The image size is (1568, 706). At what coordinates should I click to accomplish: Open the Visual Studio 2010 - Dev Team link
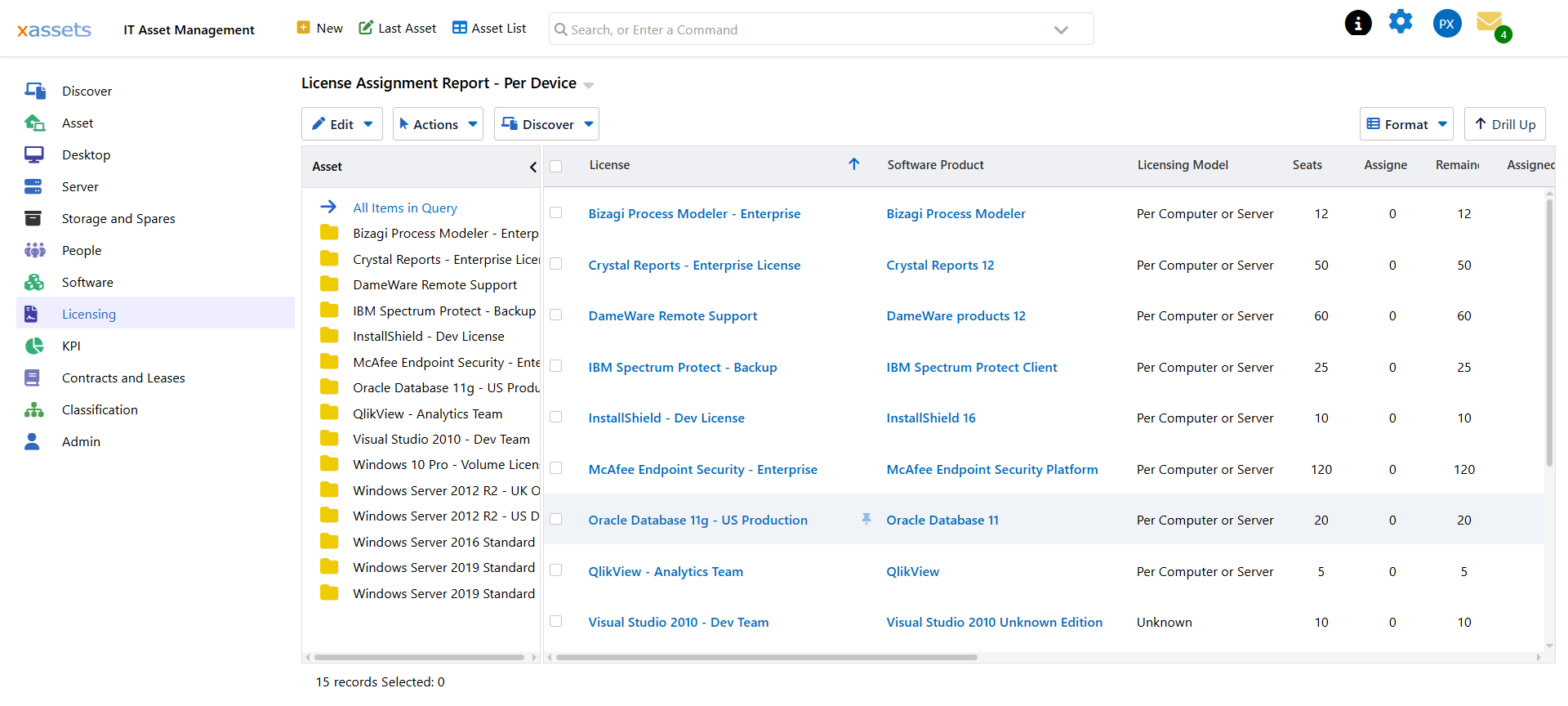[x=679, y=622]
